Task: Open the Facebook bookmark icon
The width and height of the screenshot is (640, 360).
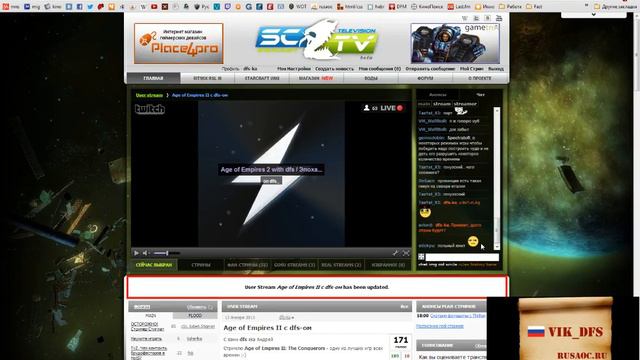Action: [80, 7]
